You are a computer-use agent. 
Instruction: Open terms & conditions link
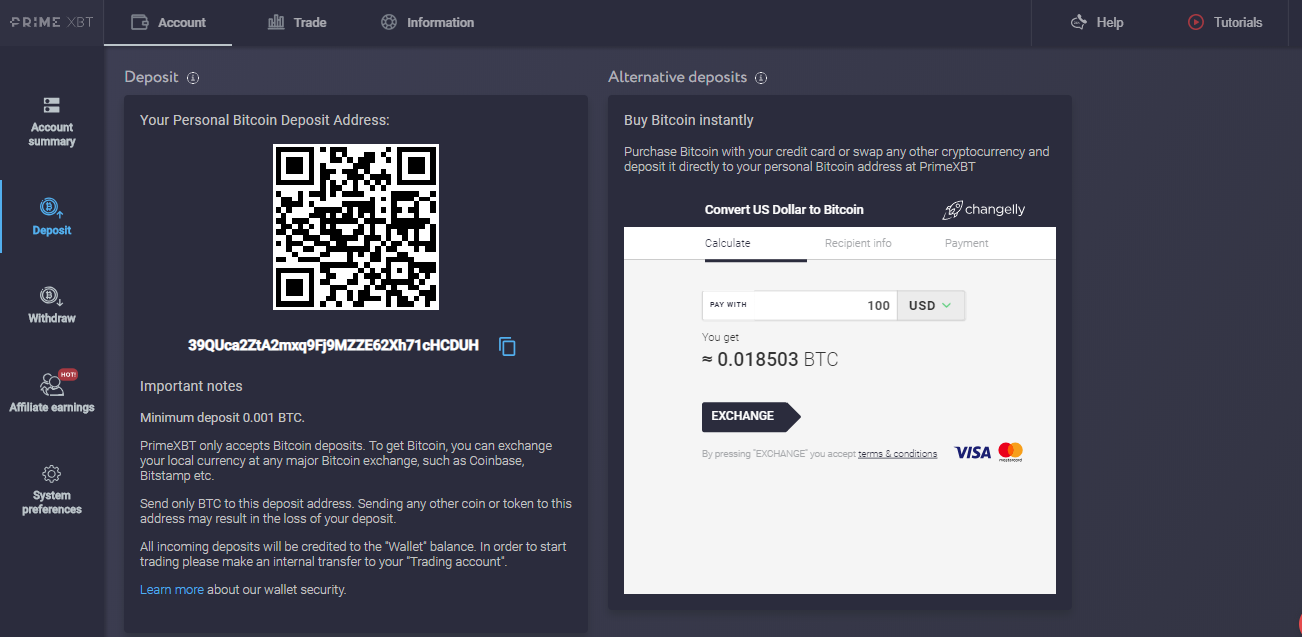pyautogui.click(x=897, y=454)
